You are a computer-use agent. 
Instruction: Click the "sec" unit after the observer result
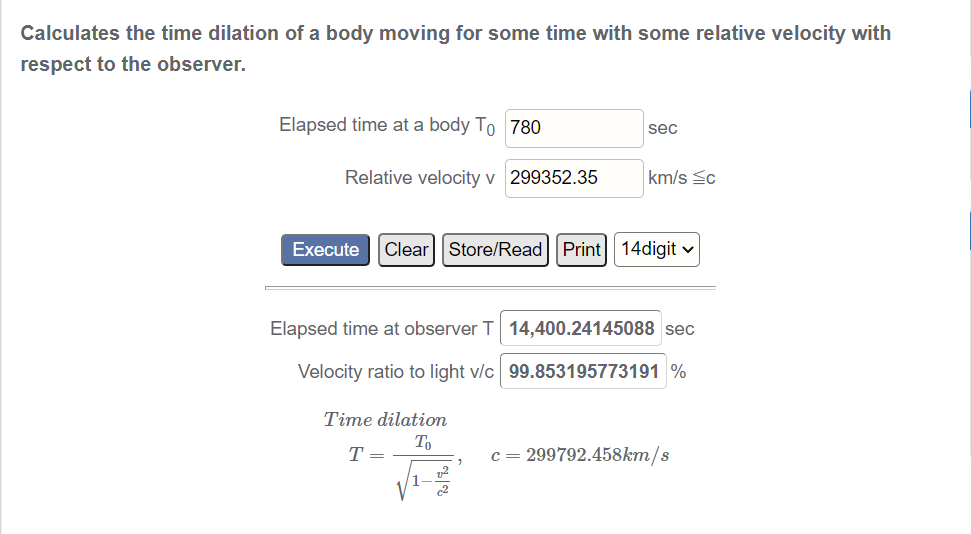[x=680, y=329]
